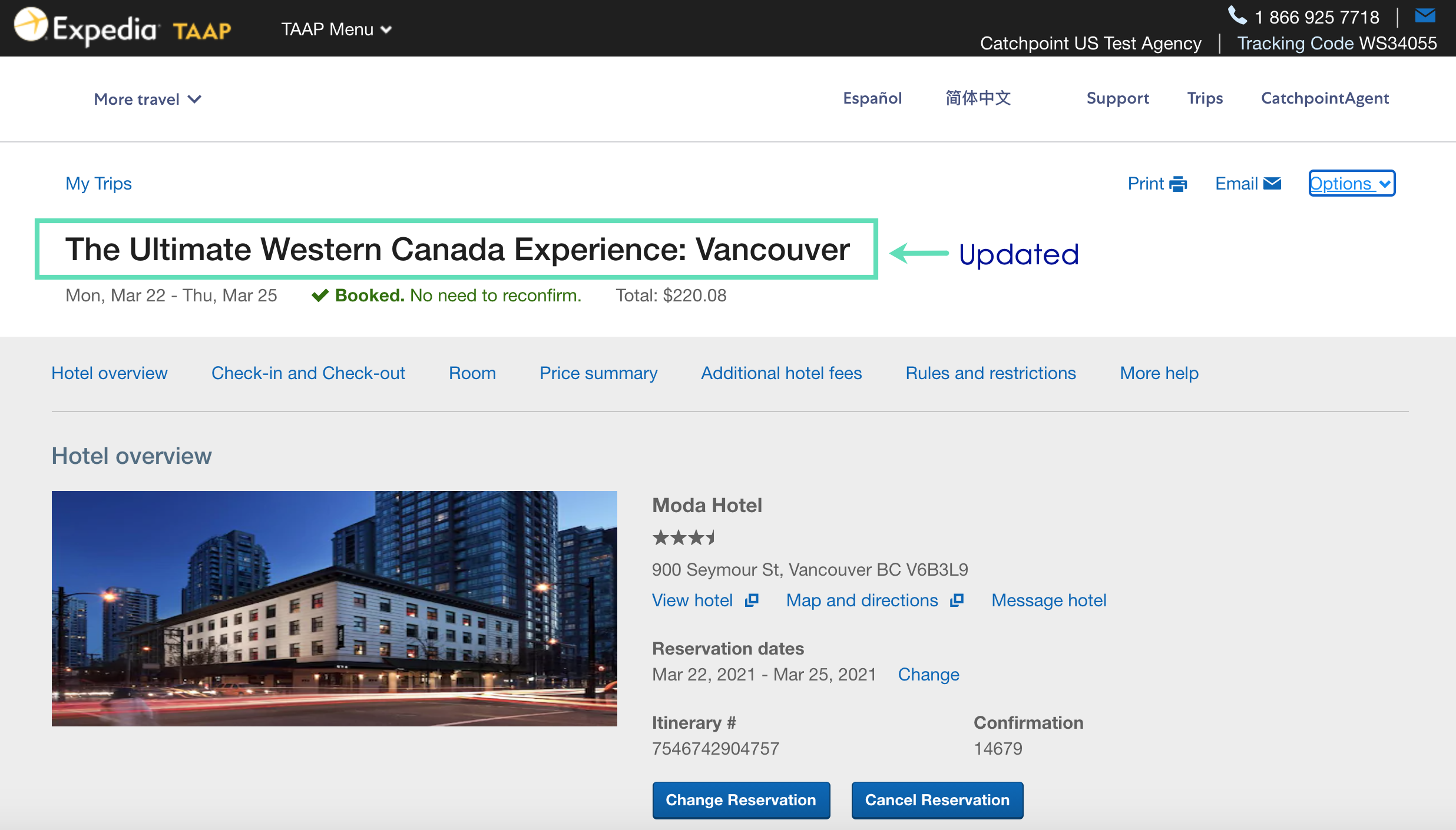The height and width of the screenshot is (830, 1456).
Task: Go back to My Trips
Action: tap(98, 184)
